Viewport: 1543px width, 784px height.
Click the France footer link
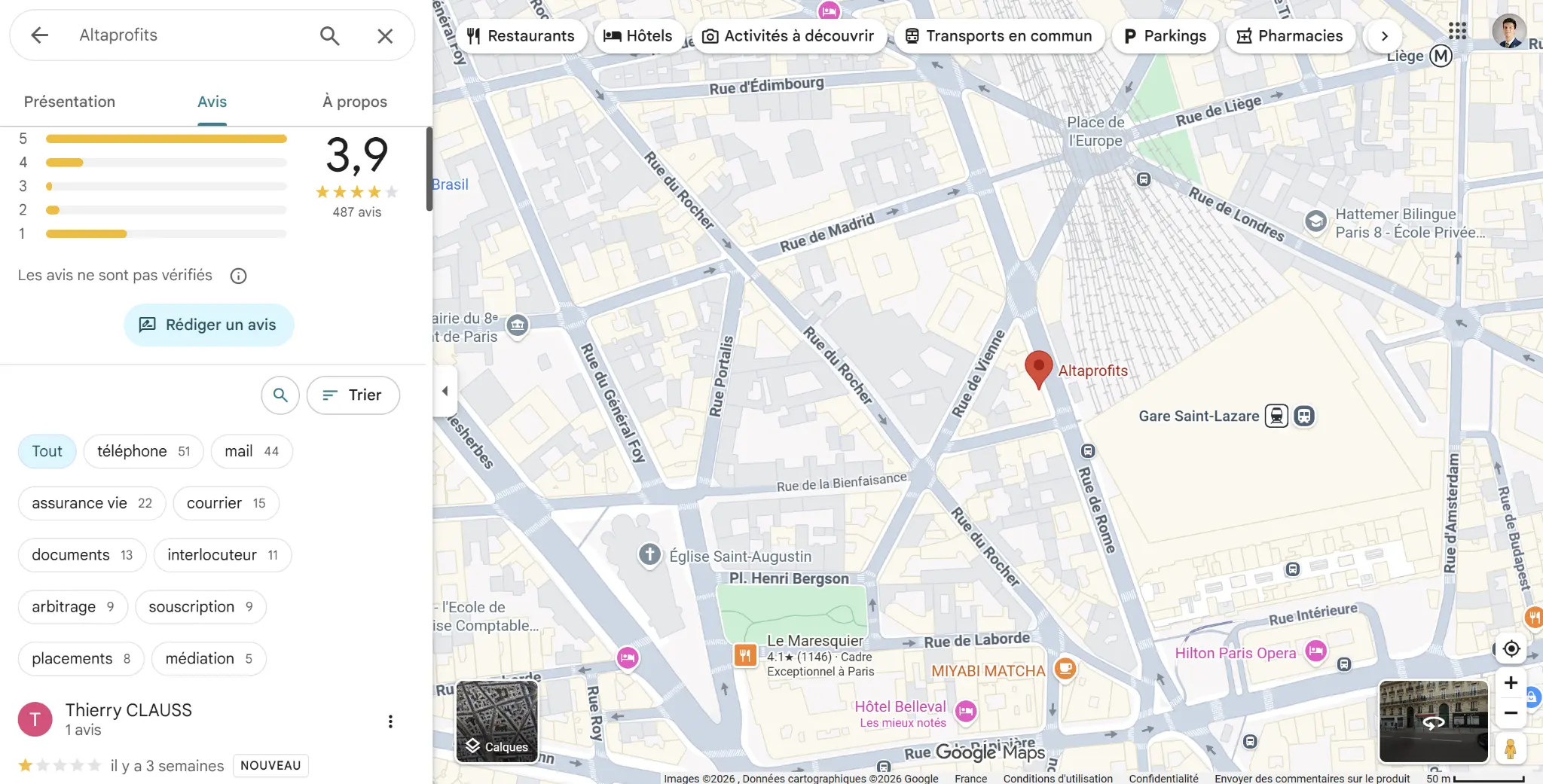[970, 778]
